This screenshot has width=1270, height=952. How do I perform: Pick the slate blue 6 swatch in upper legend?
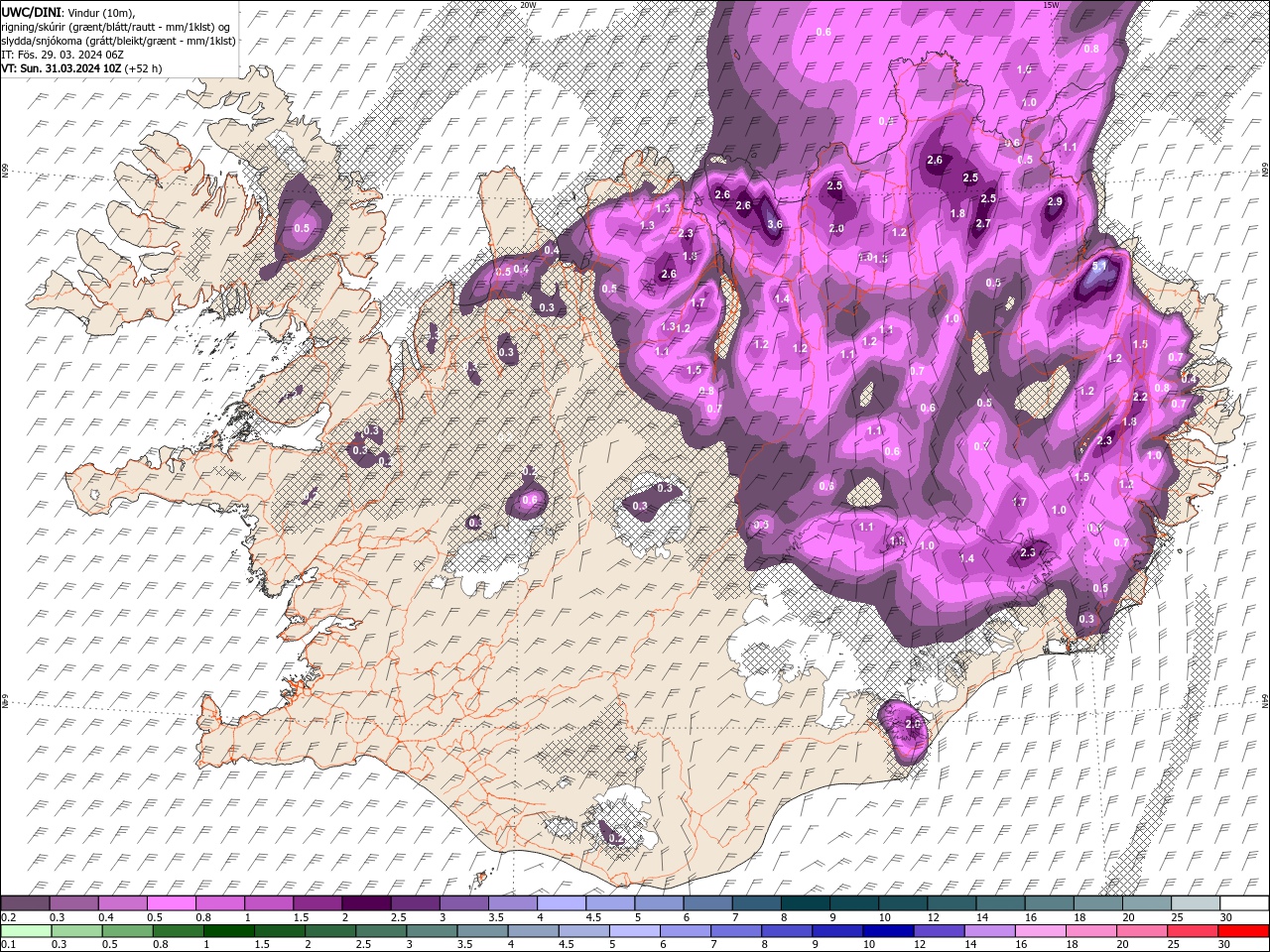708,903
